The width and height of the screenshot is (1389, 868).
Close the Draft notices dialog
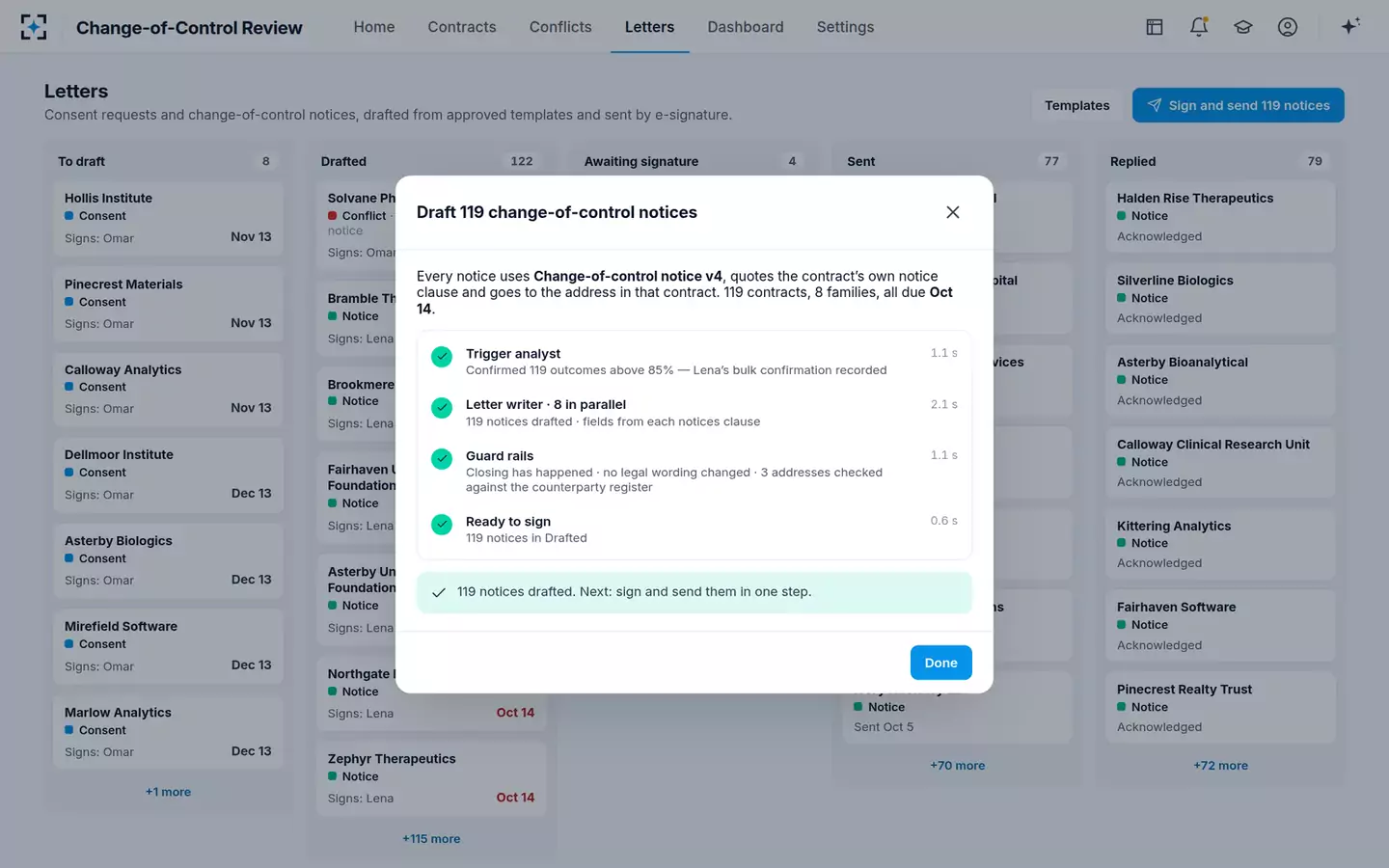click(952, 212)
